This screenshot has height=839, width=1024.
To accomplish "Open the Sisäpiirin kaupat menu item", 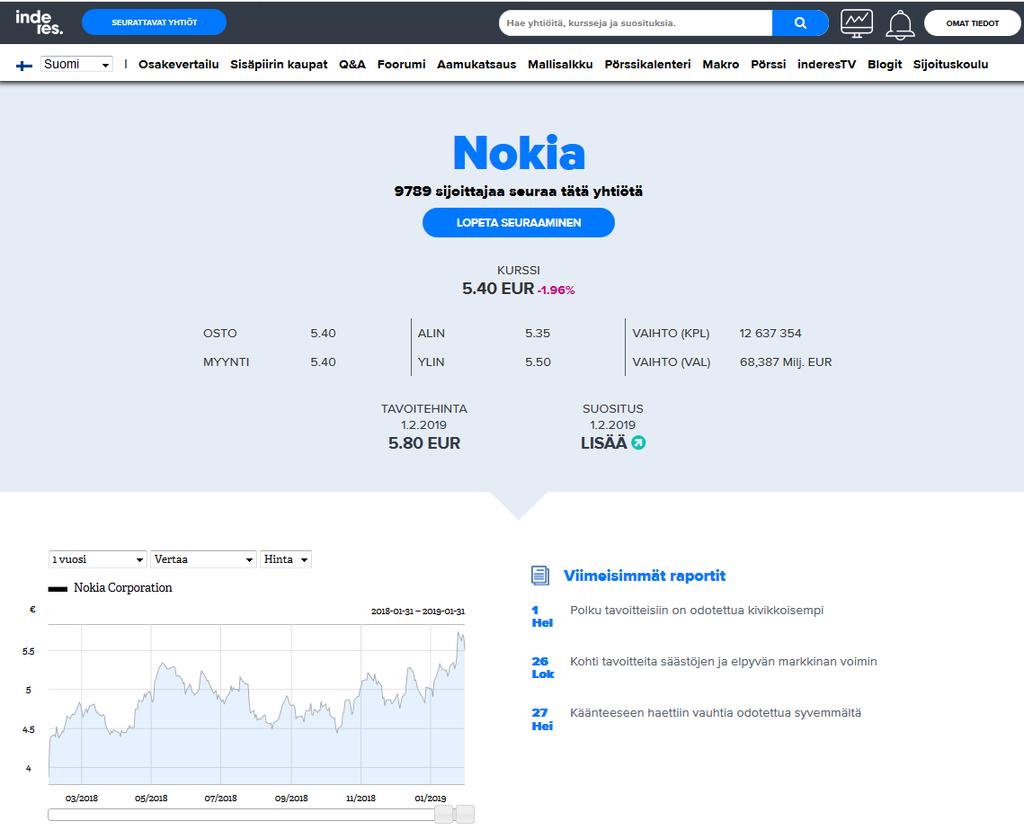I will [x=279, y=64].
